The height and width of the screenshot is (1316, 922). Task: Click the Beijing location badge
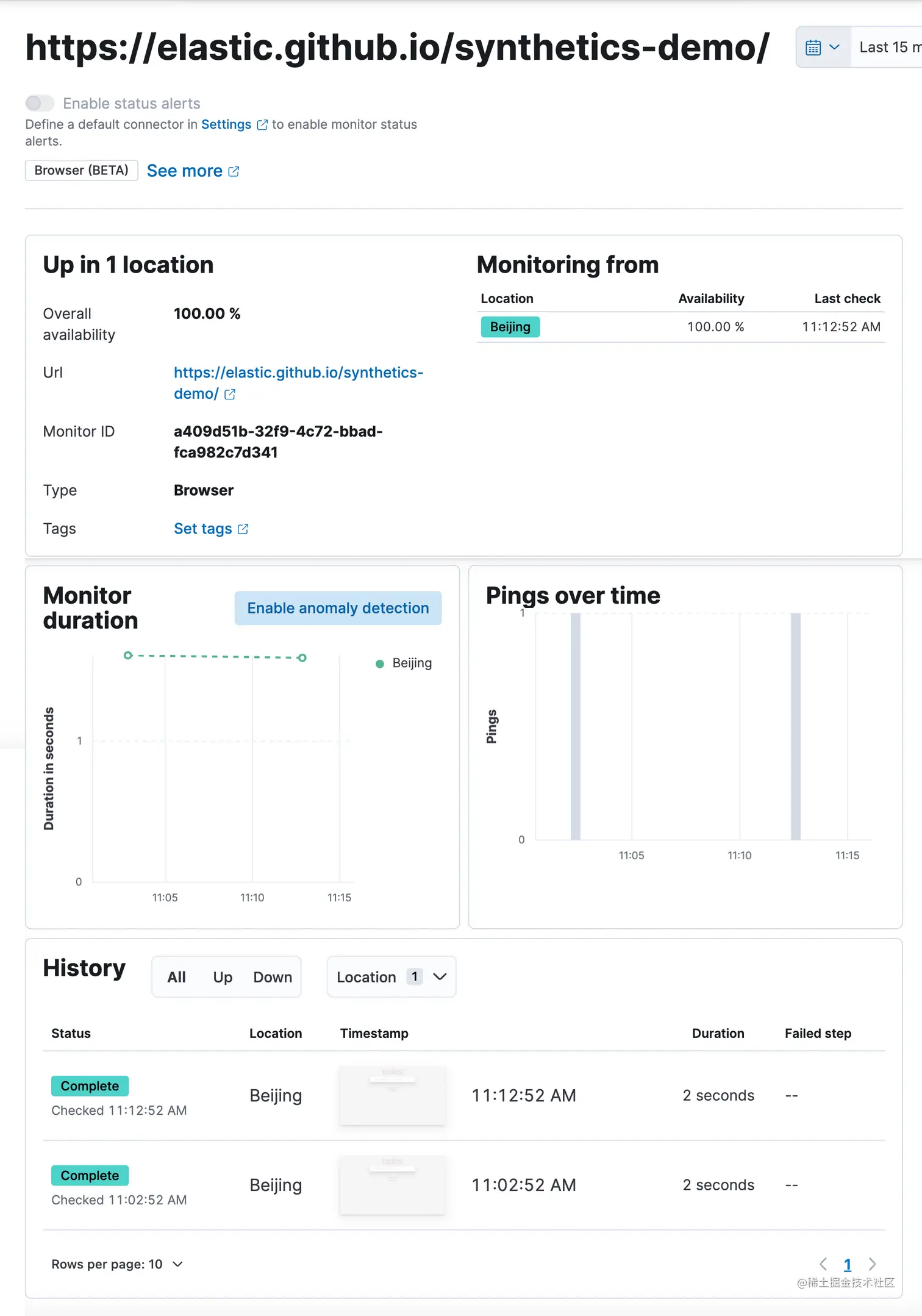[510, 327]
